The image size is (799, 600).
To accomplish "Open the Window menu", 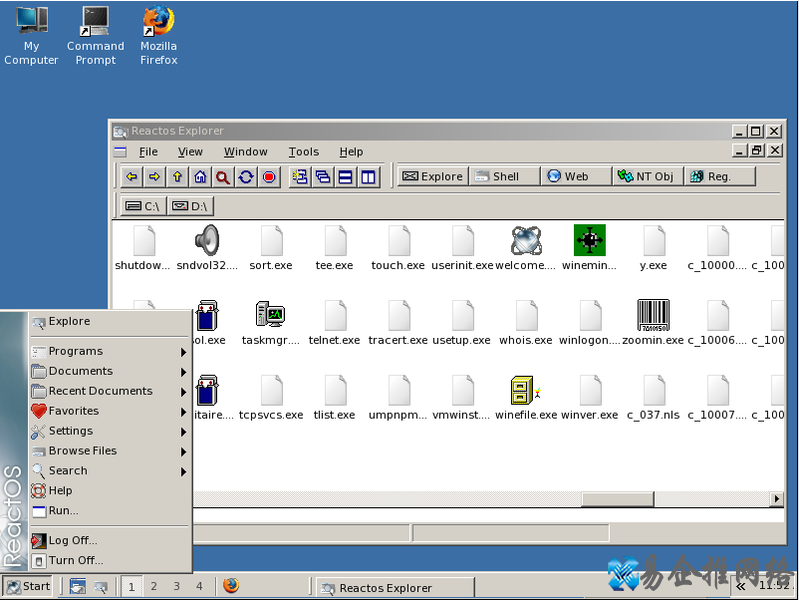I will [246, 152].
